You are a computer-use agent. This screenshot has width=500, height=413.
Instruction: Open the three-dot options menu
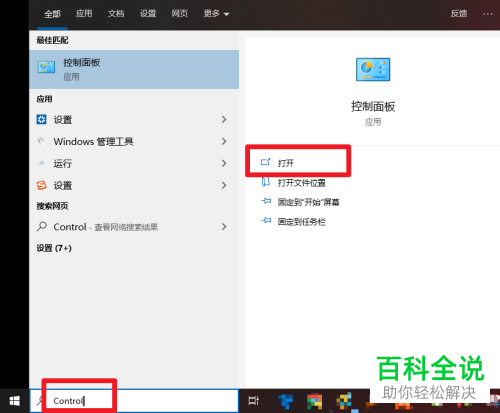(487, 14)
